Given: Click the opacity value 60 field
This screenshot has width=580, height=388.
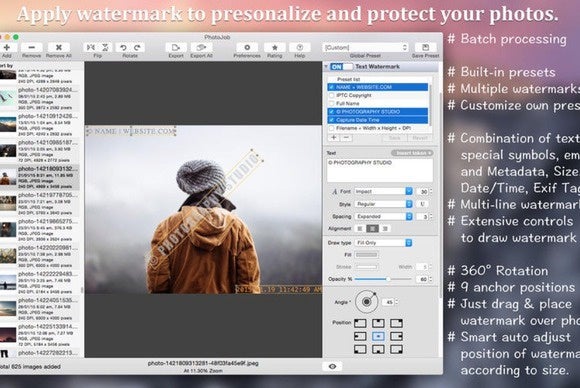Looking at the screenshot, I should (423, 279).
